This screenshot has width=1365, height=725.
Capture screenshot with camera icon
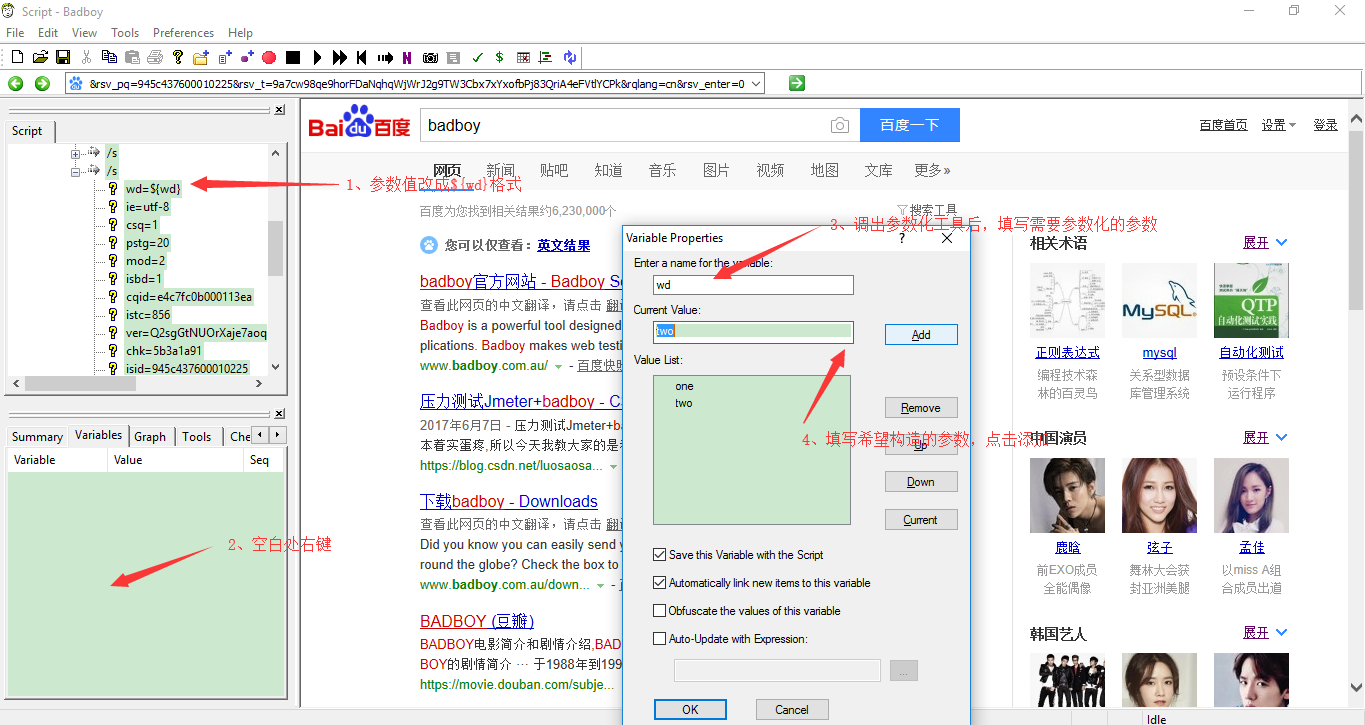tap(430, 57)
